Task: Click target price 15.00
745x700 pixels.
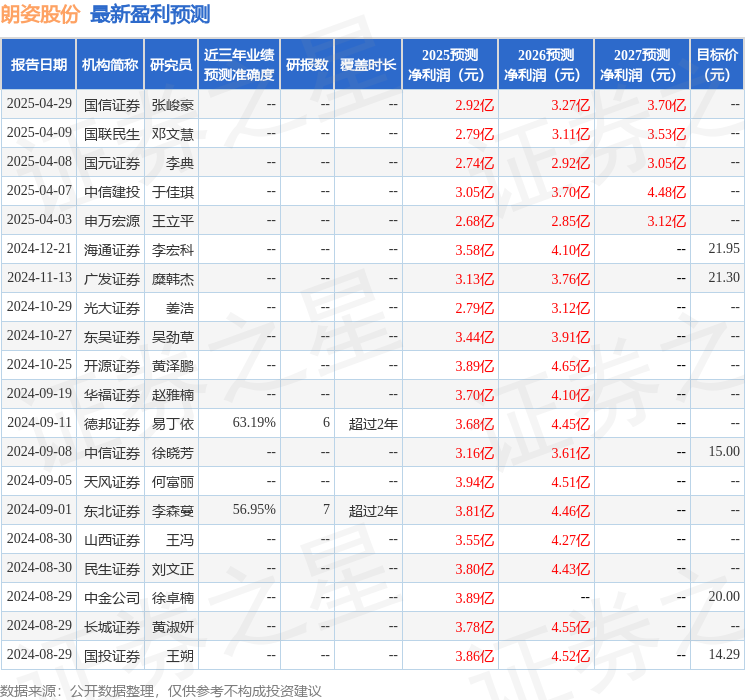Action: click(x=724, y=451)
